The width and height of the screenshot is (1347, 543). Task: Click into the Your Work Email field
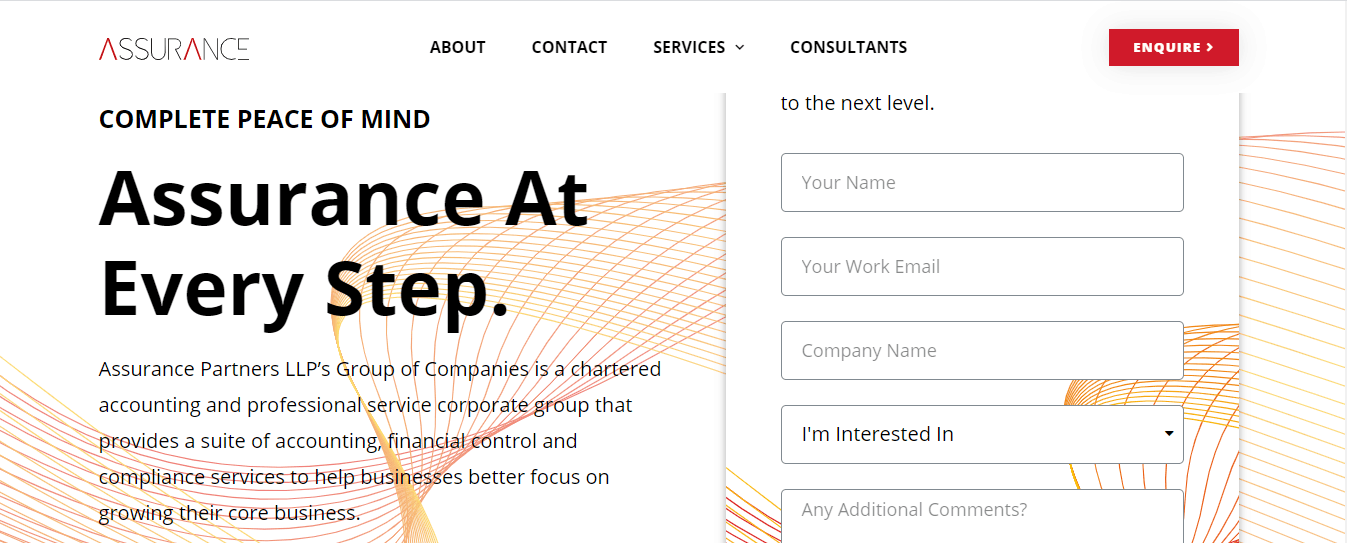(982, 266)
